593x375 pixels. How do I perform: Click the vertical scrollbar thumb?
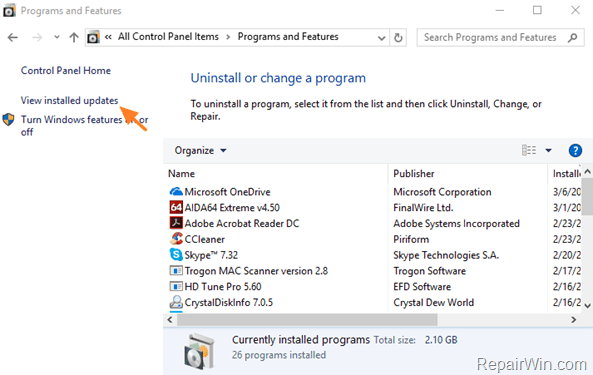[587, 196]
